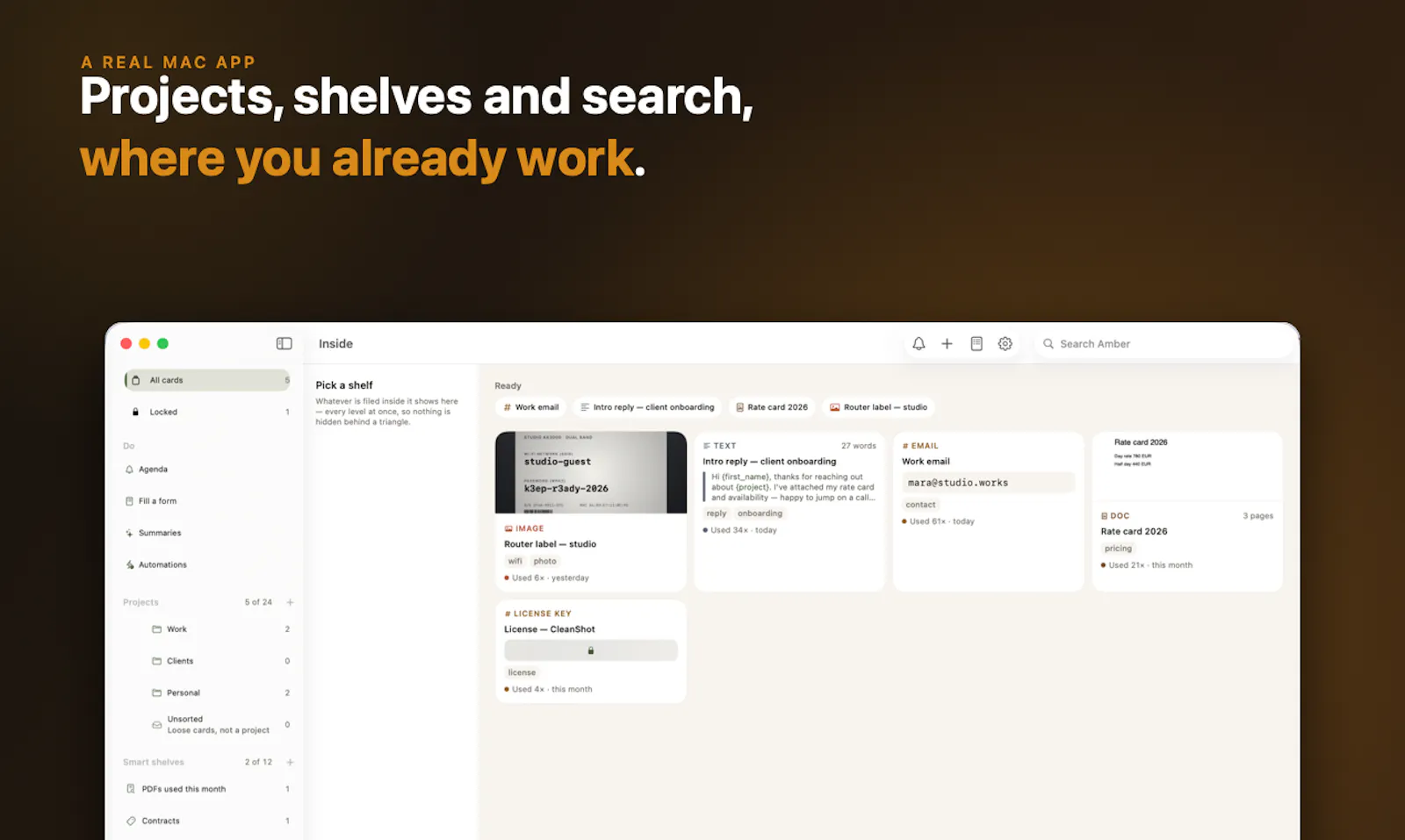
Task: Open the Unsorted loose cards folder
Action: tap(220, 724)
